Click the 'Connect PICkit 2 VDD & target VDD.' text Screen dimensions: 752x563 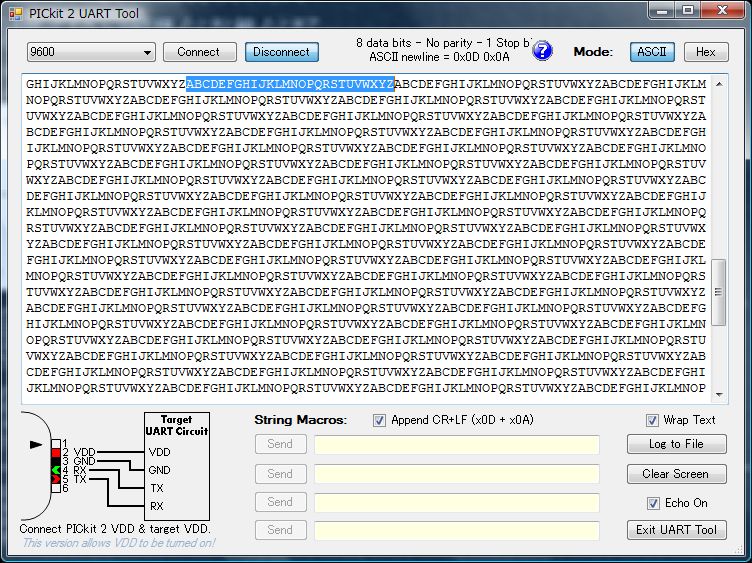pyautogui.click(x=115, y=529)
